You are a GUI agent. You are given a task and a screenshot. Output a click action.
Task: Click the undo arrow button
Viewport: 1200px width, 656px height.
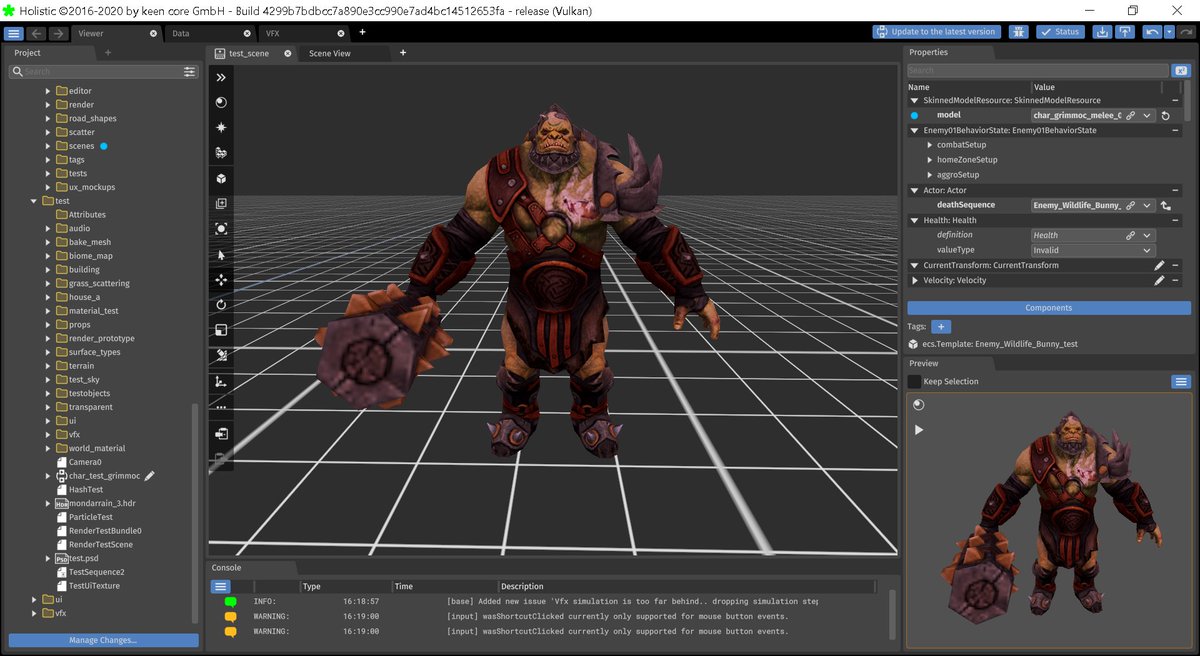[1152, 32]
